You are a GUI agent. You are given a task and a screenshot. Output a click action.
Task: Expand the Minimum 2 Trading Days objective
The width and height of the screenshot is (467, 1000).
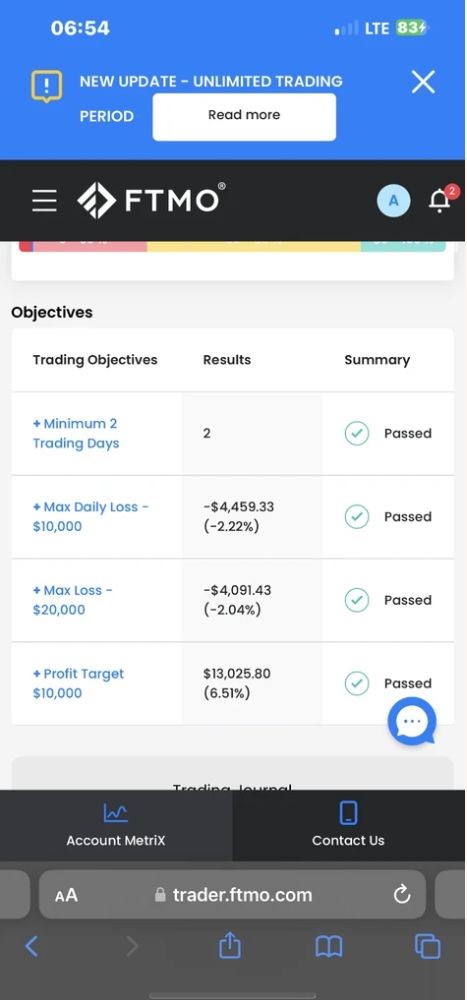coord(76,433)
